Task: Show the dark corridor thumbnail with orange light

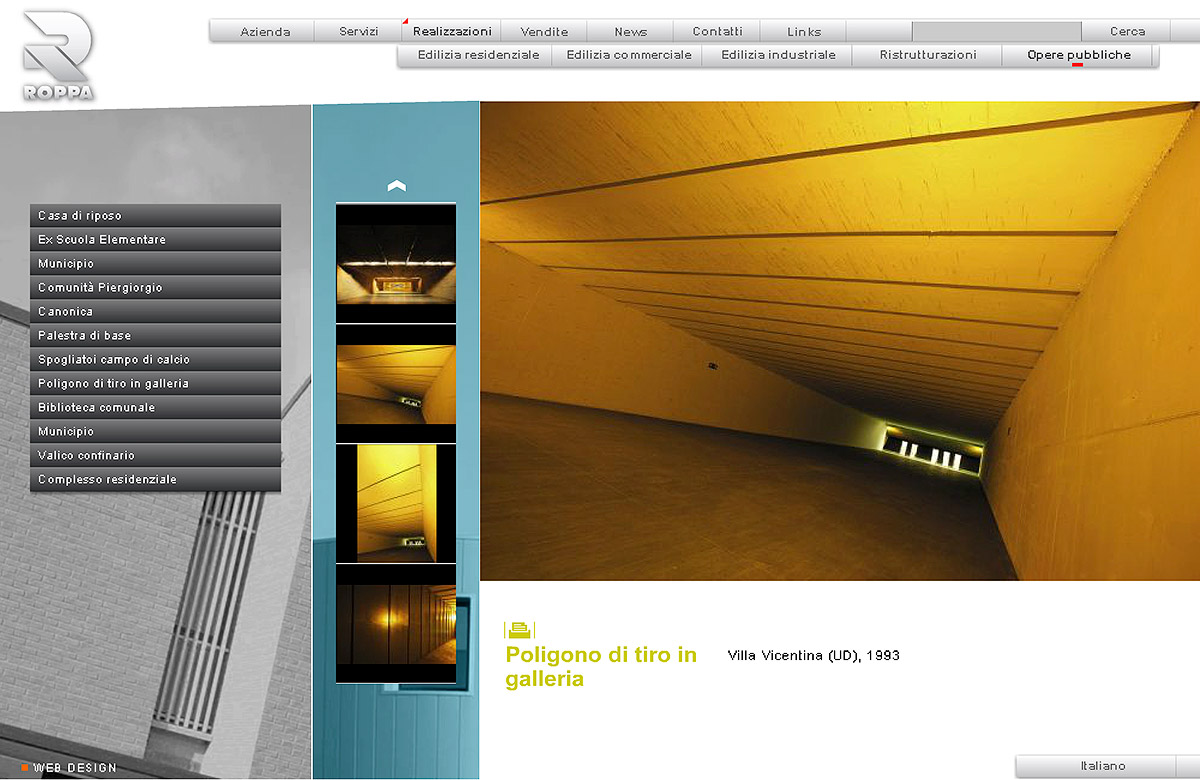Action: tap(396, 624)
